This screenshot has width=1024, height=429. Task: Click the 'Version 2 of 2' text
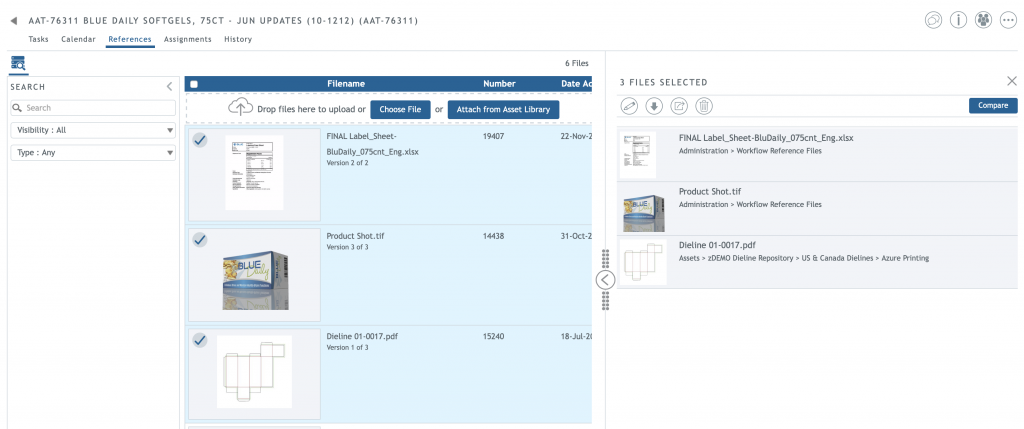click(x=347, y=163)
